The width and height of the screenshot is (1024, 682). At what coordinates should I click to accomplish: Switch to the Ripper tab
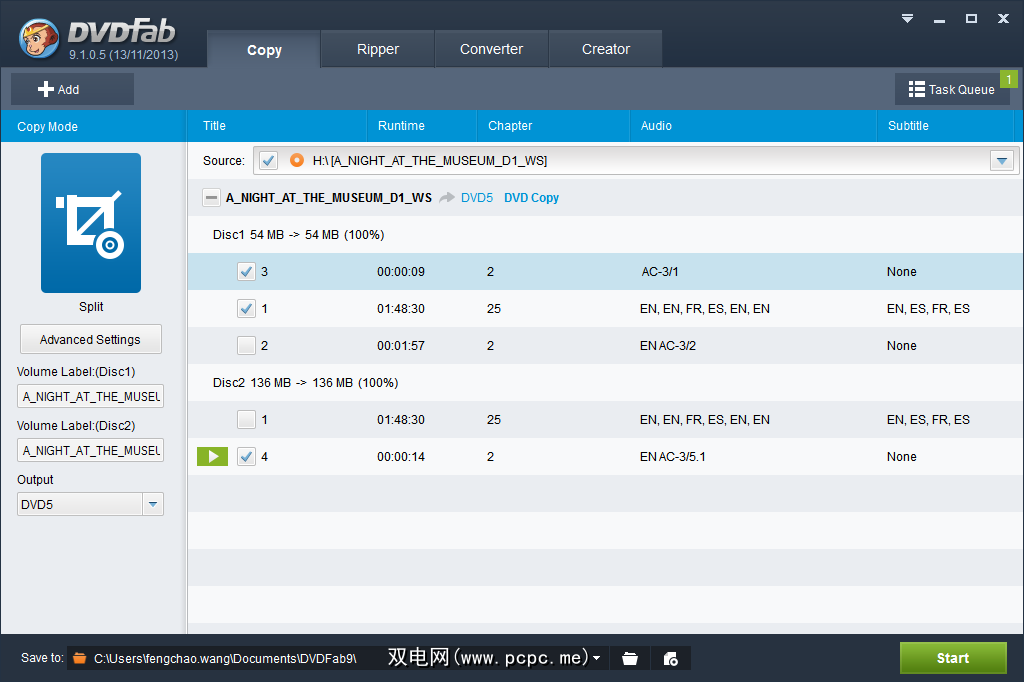(378, 49)
